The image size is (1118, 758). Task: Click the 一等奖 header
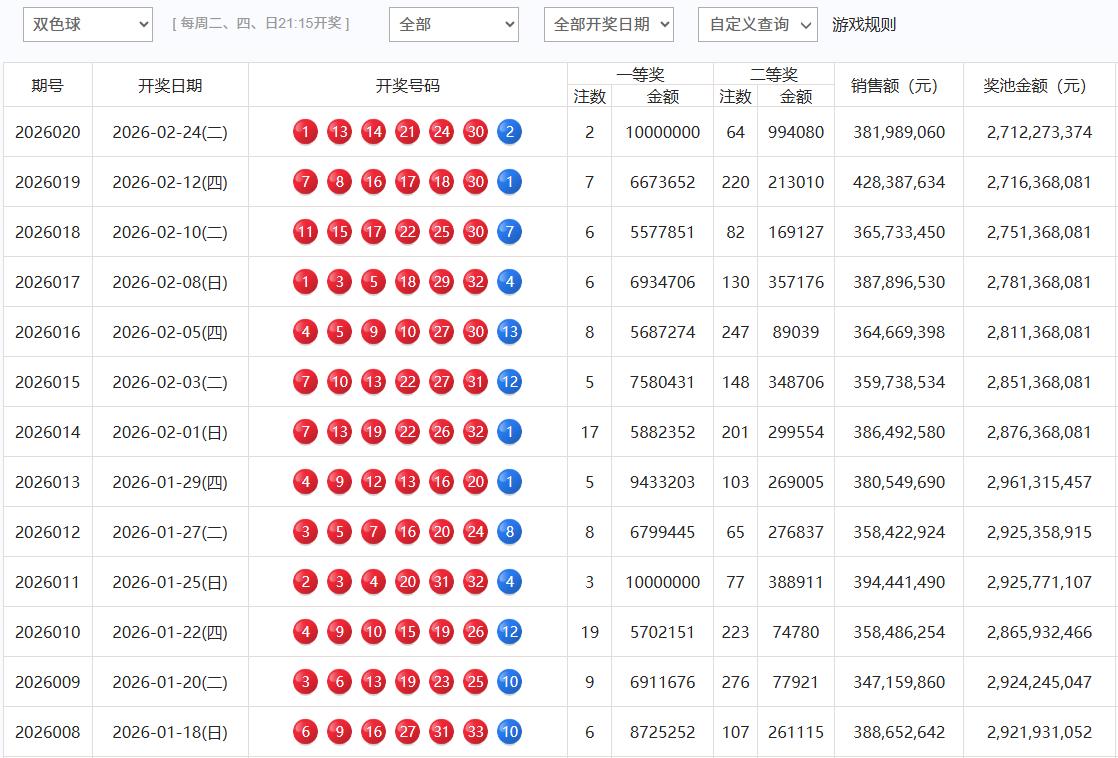640,74
